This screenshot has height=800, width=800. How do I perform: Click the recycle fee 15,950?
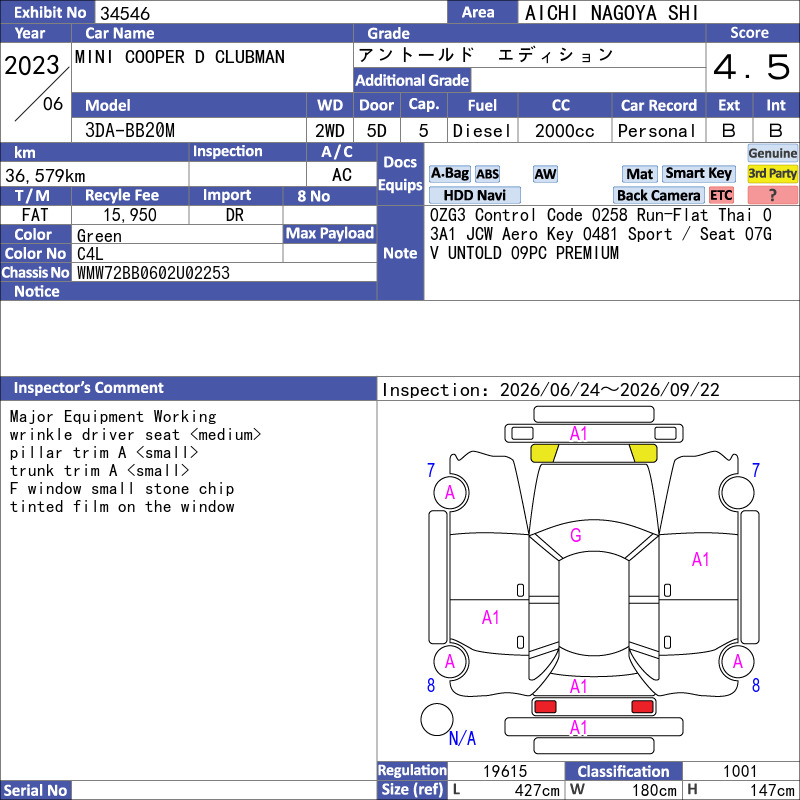pyautogui.click(x=130, y=215)
